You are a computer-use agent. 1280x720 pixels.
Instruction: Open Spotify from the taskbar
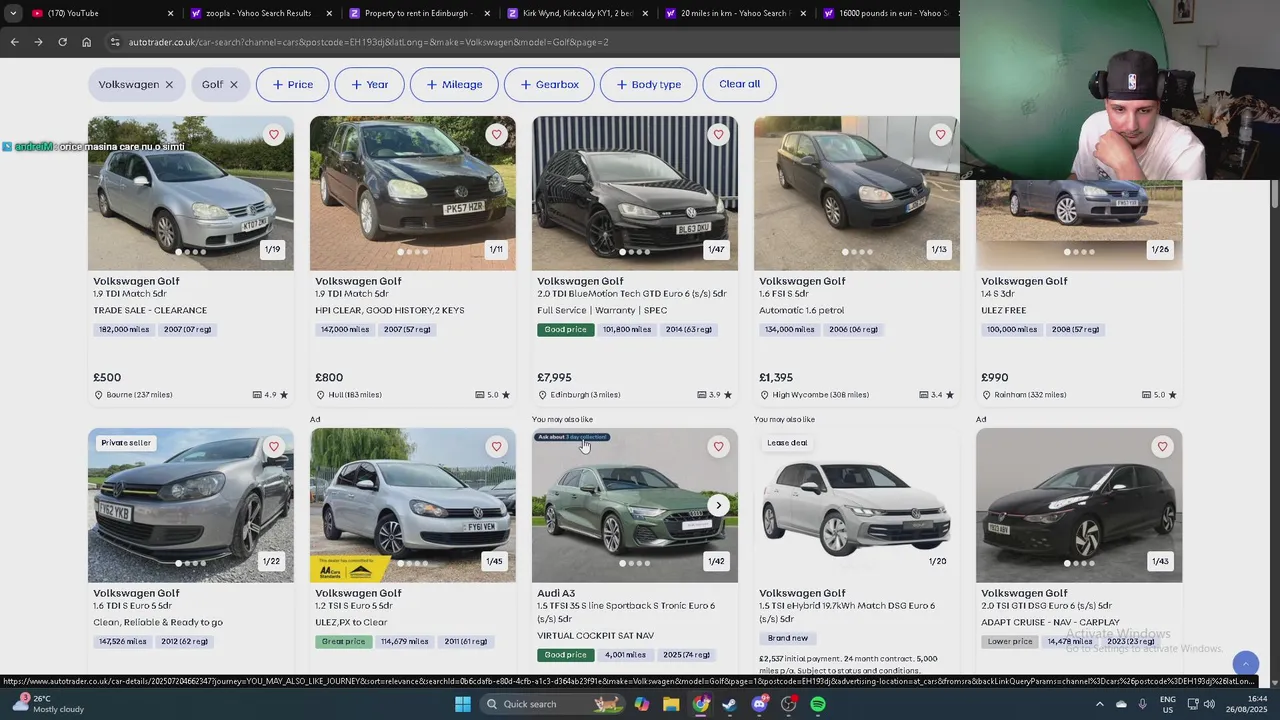818,704
